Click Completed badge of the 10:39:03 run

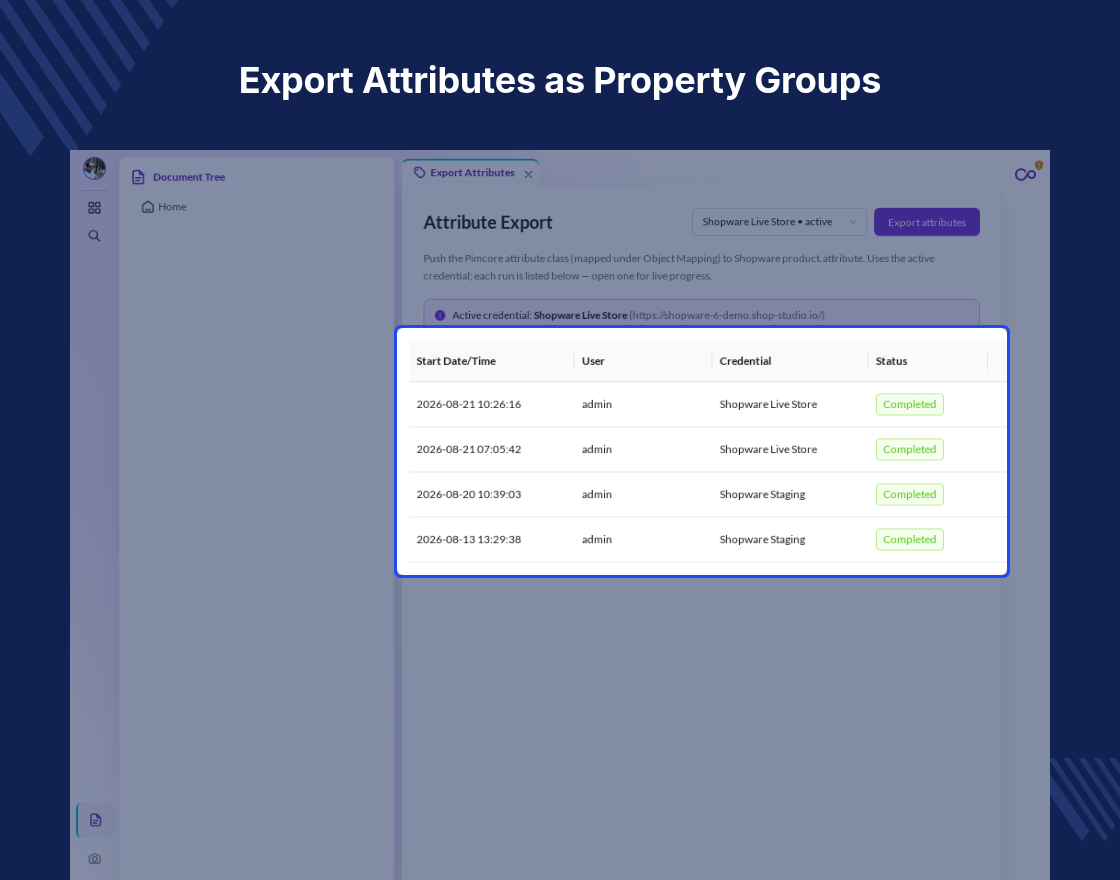click(x=909, y=494)
